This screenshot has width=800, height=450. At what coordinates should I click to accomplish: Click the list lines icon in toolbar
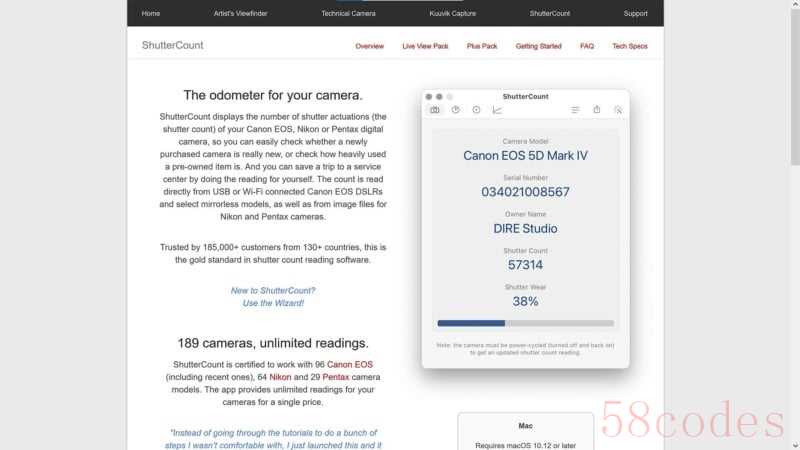pos(575,110)
